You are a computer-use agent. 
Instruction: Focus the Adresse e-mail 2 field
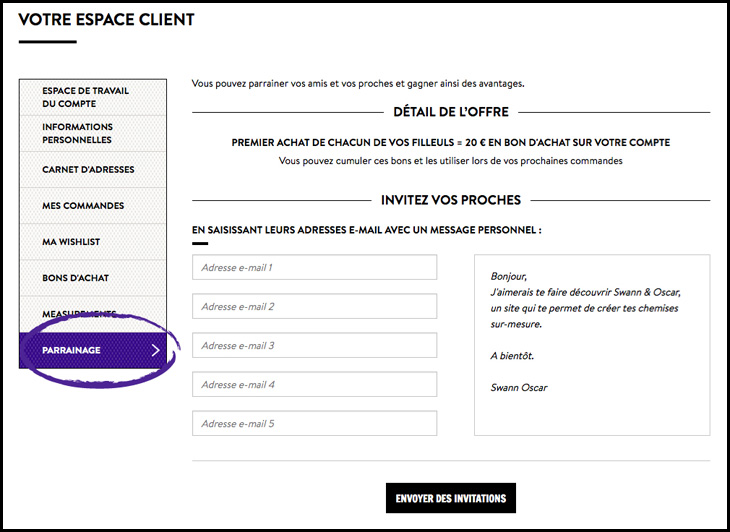point(314,306)
